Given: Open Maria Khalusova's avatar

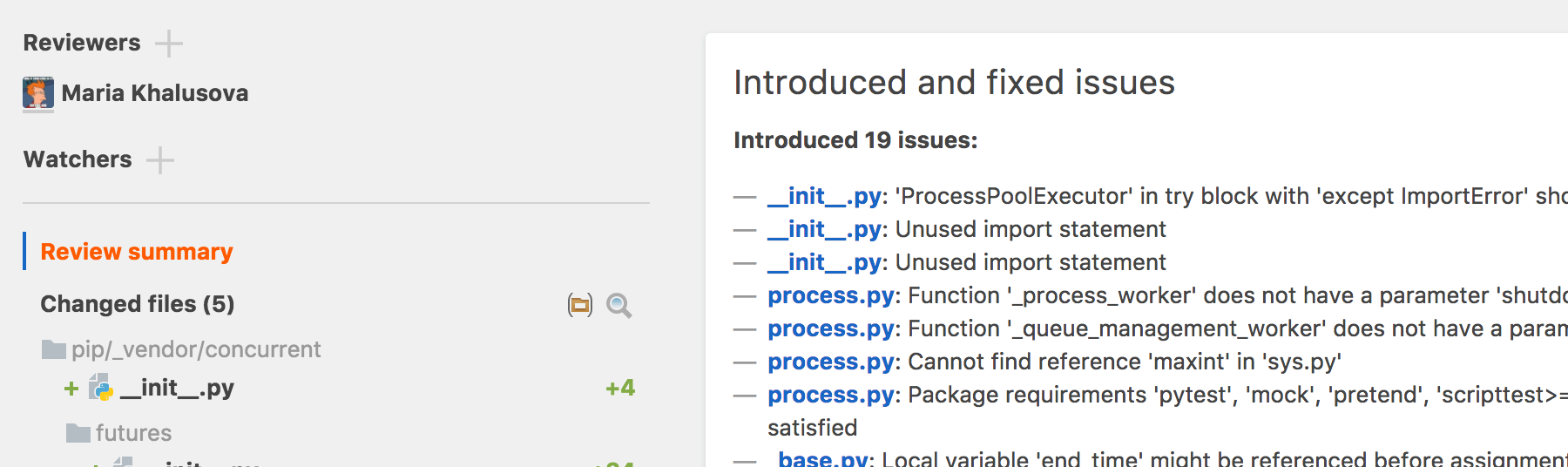Looking at the screenshot, I should click(x=38, y=93).
